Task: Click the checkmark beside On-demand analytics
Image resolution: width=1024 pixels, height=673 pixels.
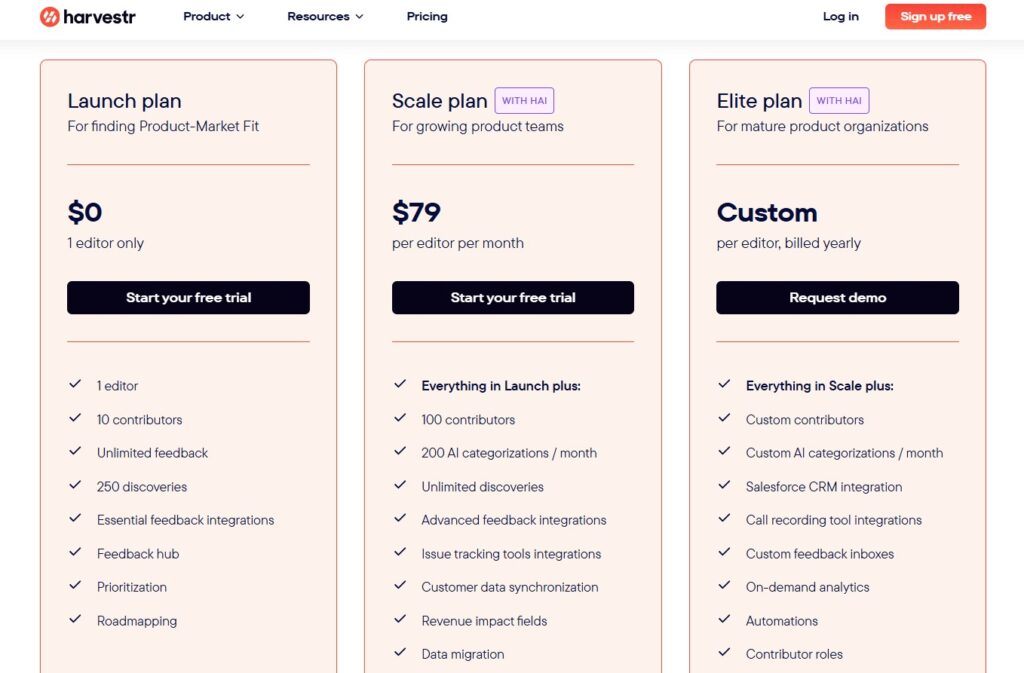Action: (x=724, y=587)
